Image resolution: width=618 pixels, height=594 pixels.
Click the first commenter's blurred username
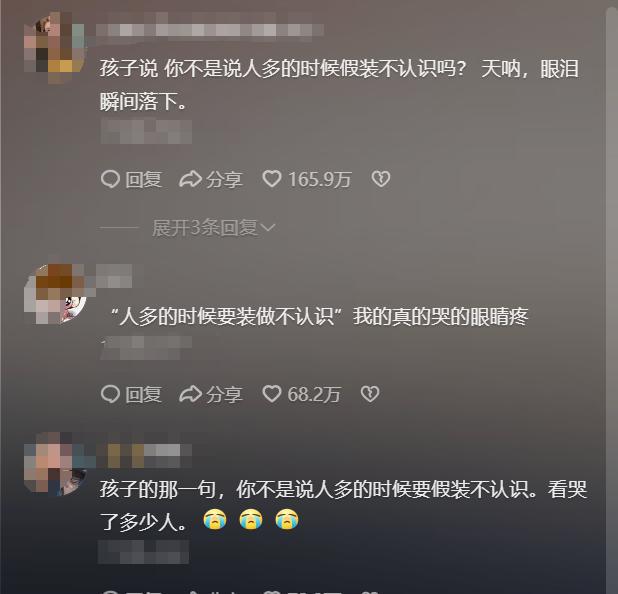pyautogui.click(x=210, y=30)
